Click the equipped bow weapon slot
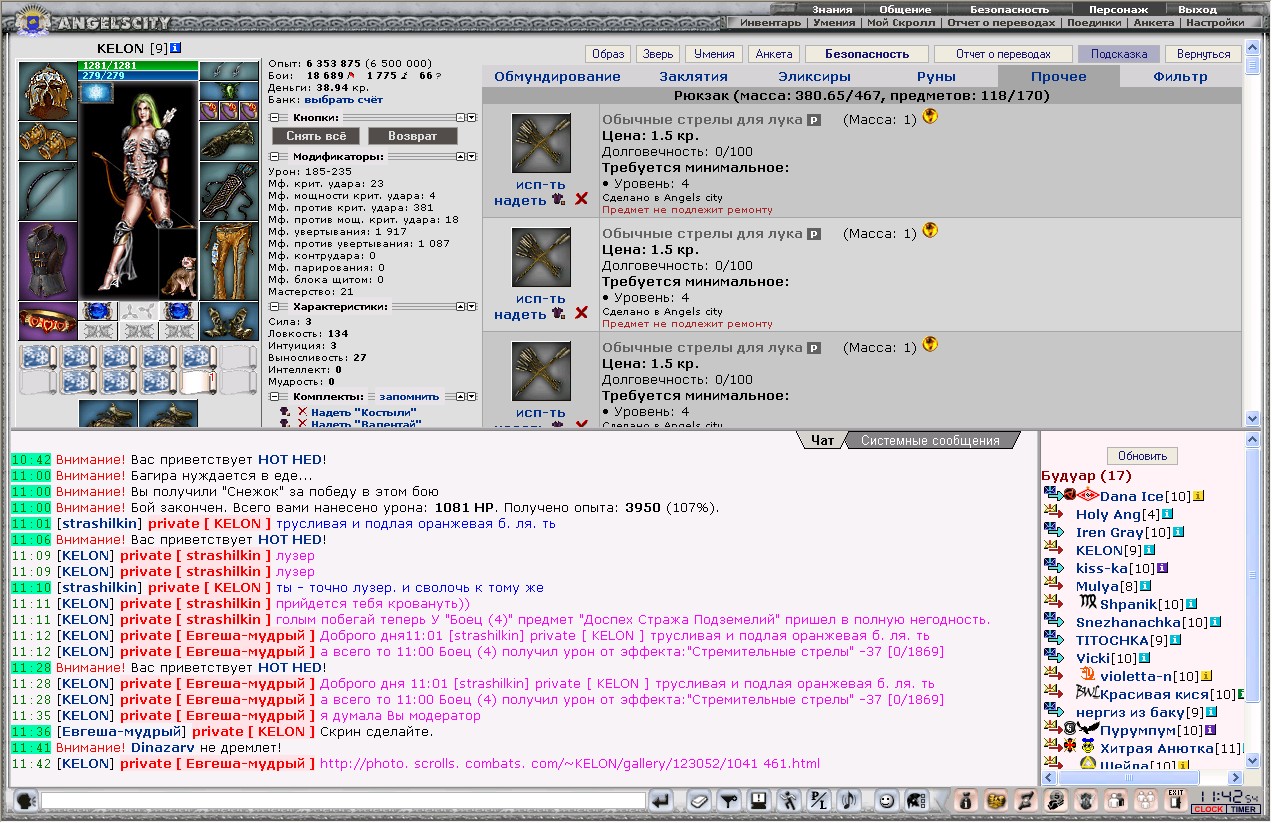 [48, 190]
